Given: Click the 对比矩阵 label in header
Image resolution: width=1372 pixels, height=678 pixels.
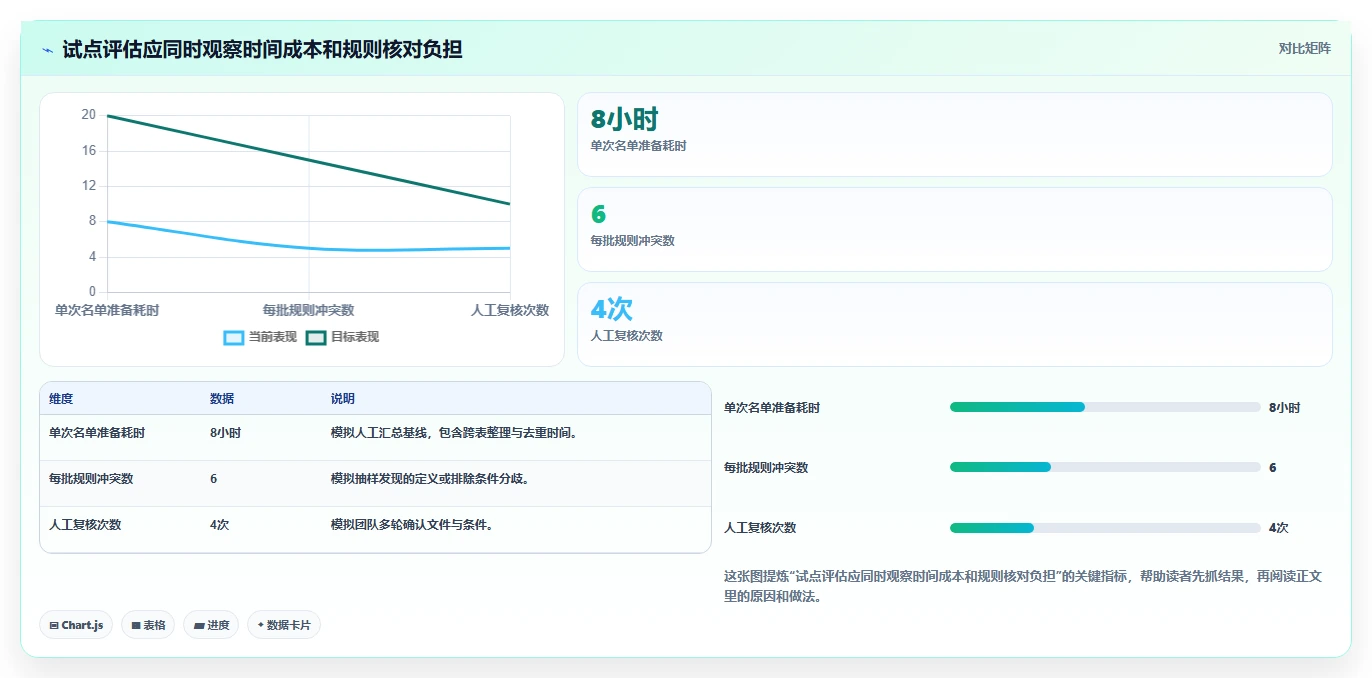Looking at the screenshot, I should pos(1305,48).
